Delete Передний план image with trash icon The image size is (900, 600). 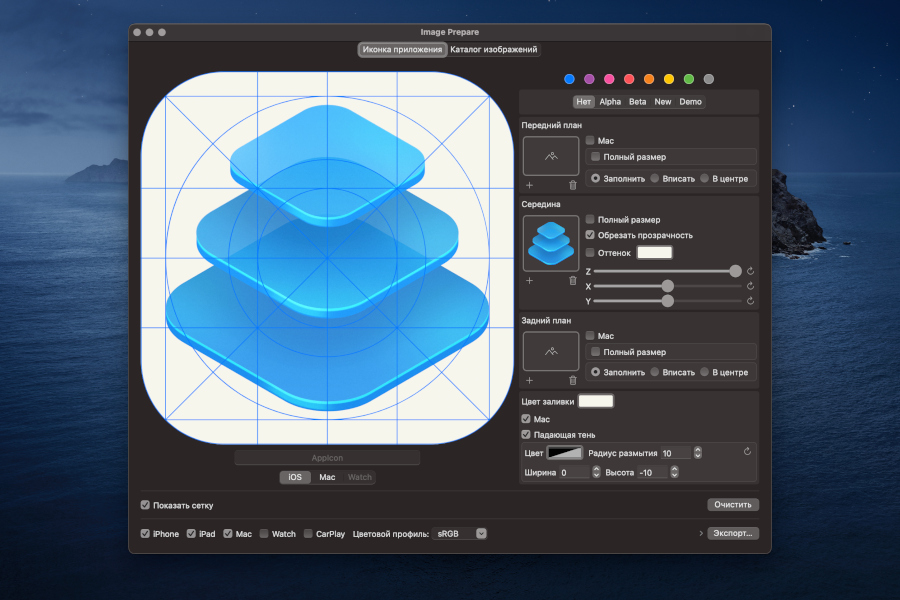[572, 185]
